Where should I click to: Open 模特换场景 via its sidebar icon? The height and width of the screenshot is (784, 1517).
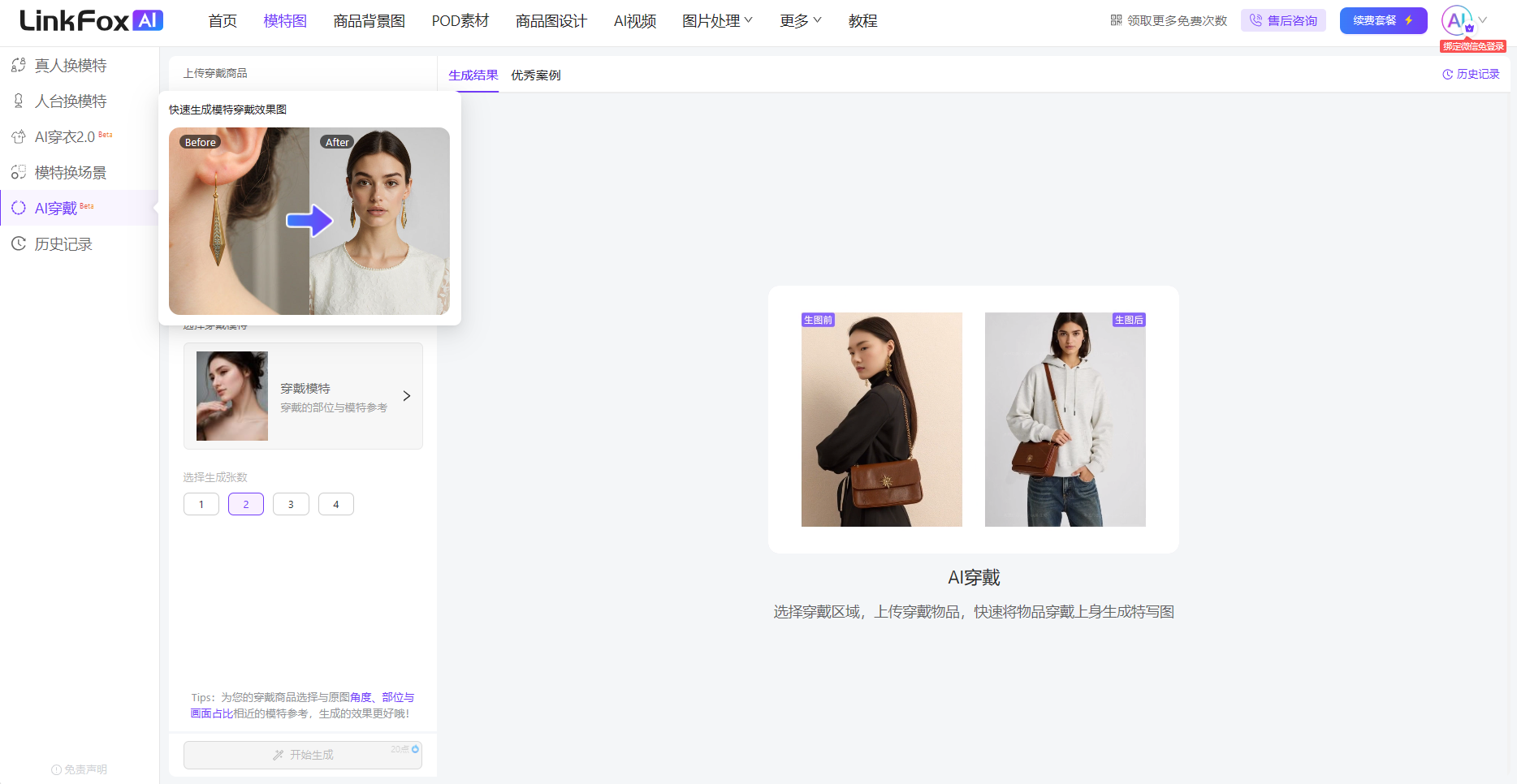pyautogui.click(x=19, y=173)
